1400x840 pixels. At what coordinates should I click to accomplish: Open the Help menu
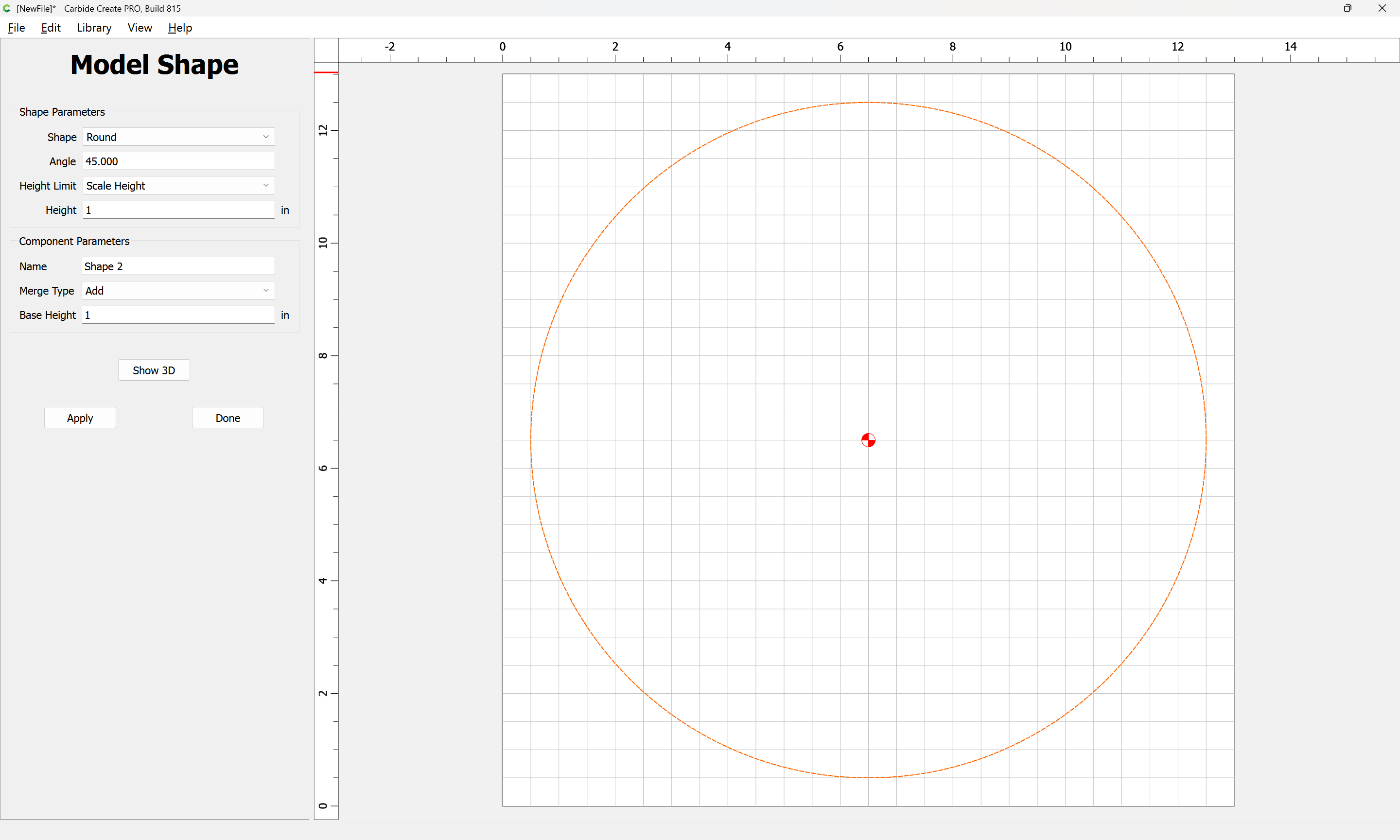pos(180,28)
